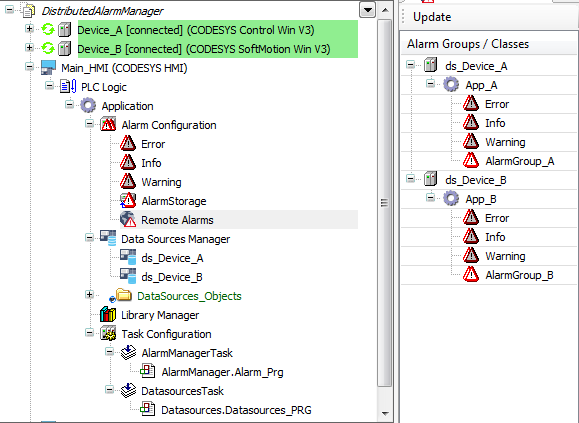This screenshot has width=579, height=423.
Task: Click the Datasources.Datasources_PRG program call icon
Action: 148,409
